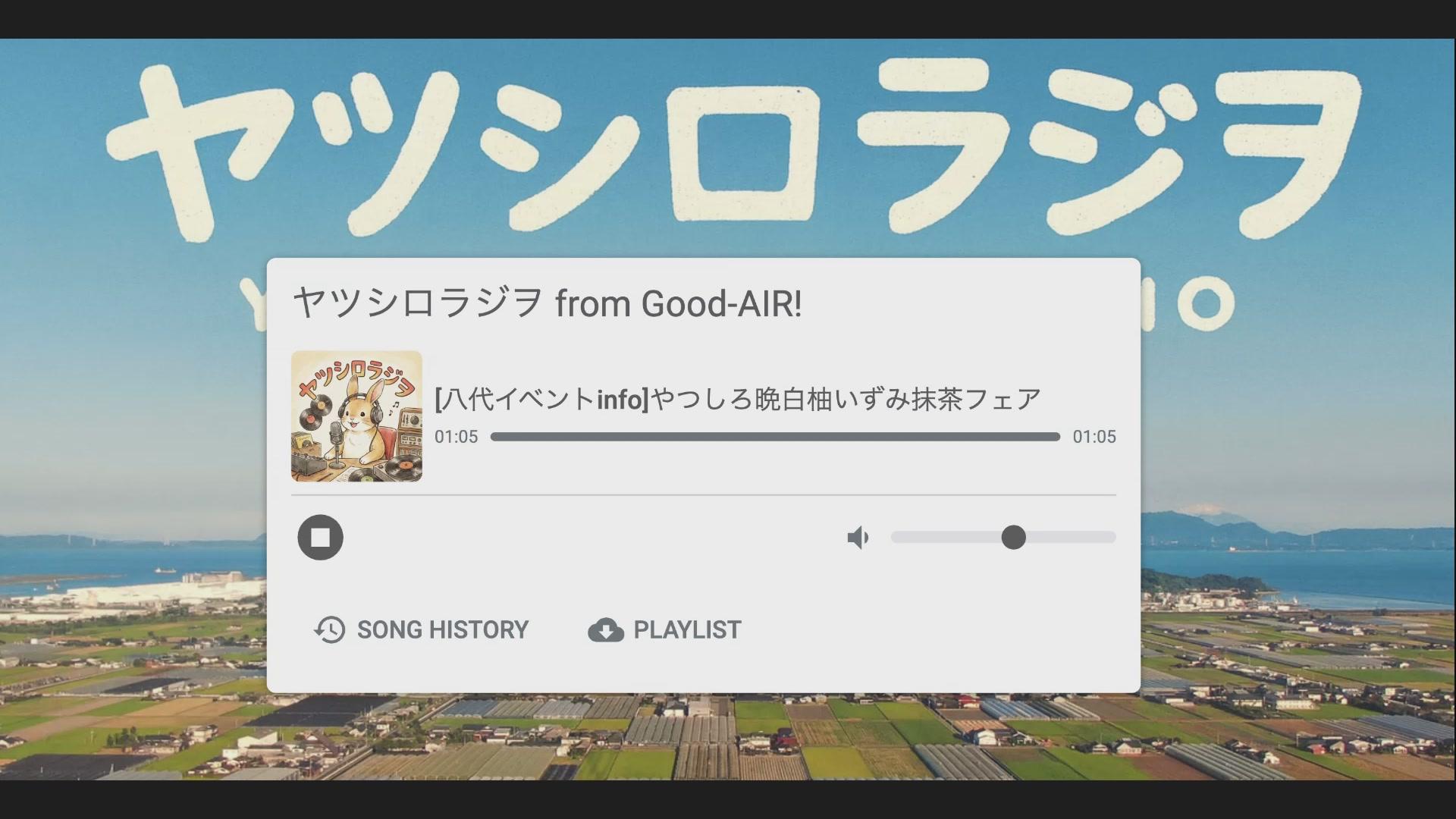Viewport: 1456px width, 819px height.
Task: Open the SONG HISTORY list
Action: [422, 630]
